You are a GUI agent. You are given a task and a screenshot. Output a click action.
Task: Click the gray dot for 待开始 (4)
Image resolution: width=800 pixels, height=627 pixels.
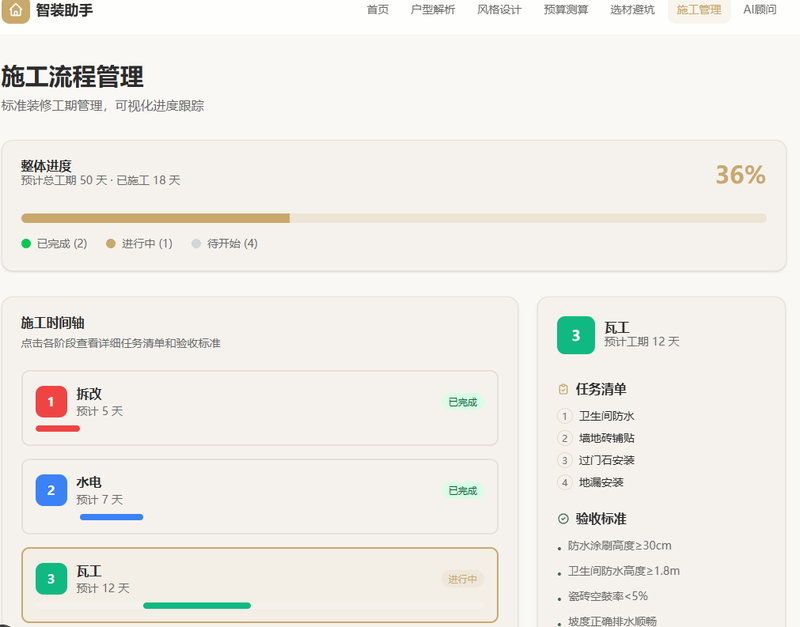click(196, 244)
